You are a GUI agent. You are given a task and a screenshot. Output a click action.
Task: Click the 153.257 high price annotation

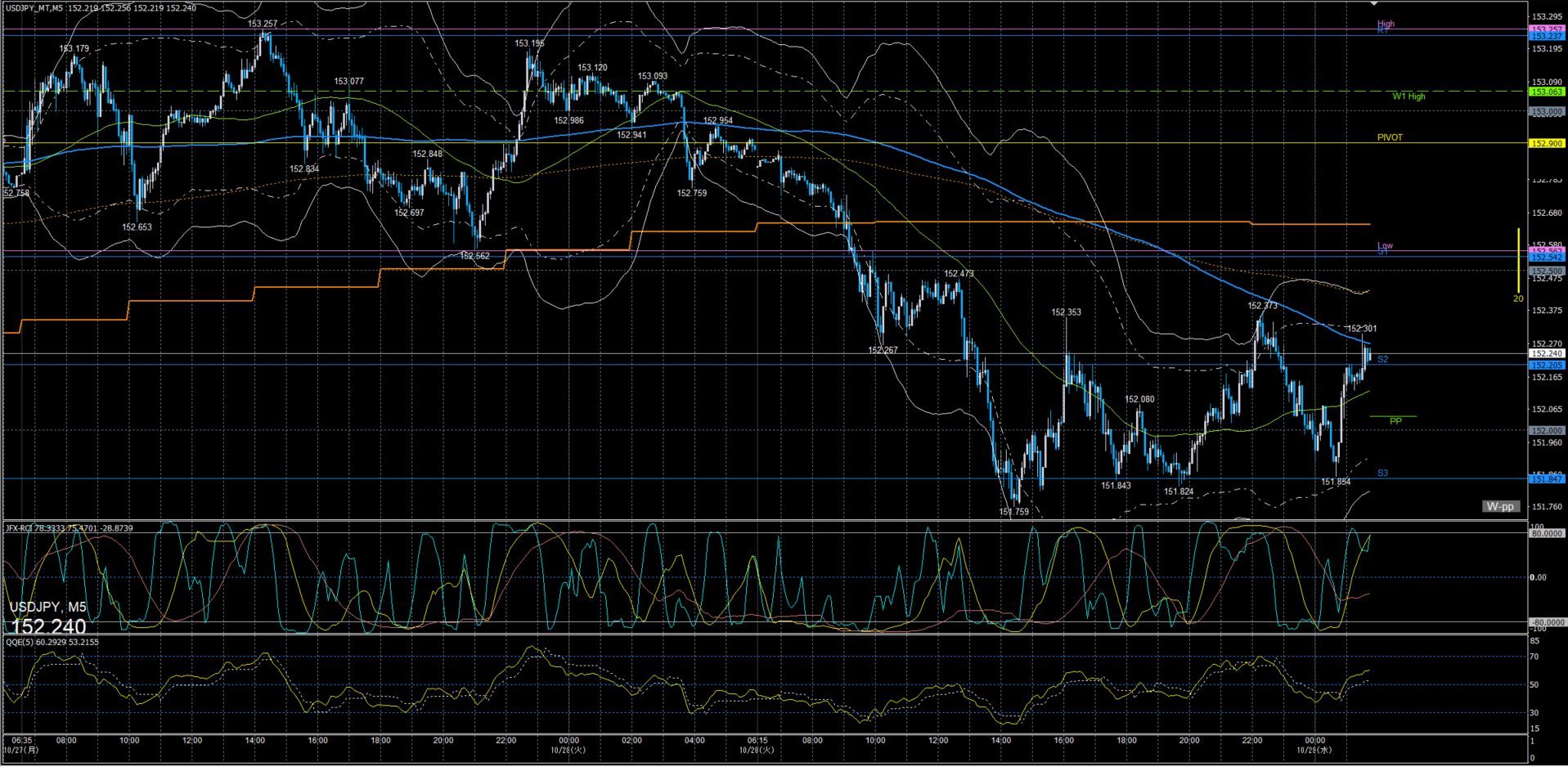tap(263, 24)
